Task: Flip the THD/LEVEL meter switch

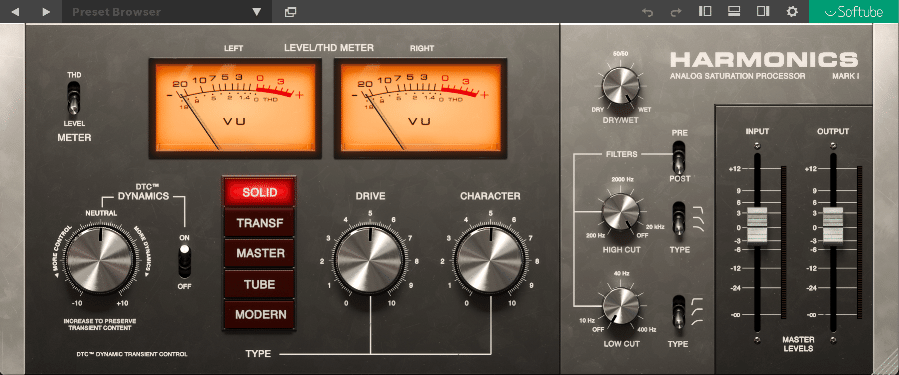Action: (x=74, y=99)
